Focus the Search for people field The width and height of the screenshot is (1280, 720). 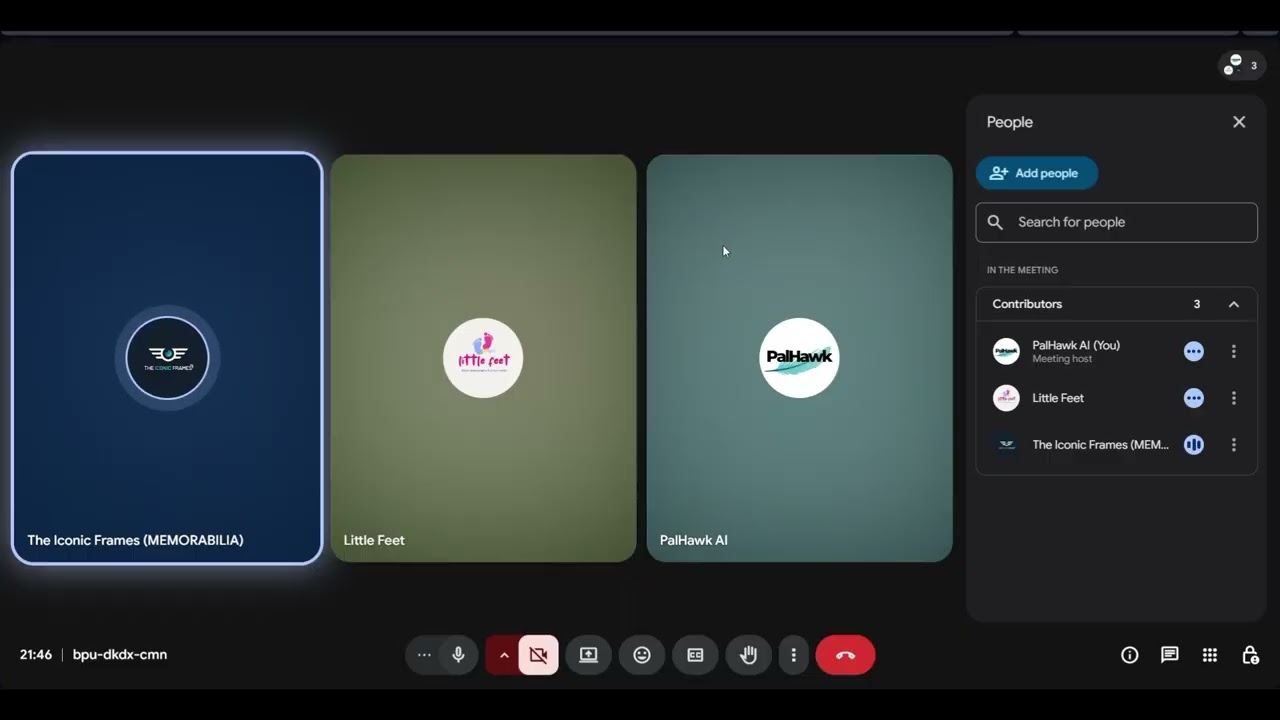1117,222
